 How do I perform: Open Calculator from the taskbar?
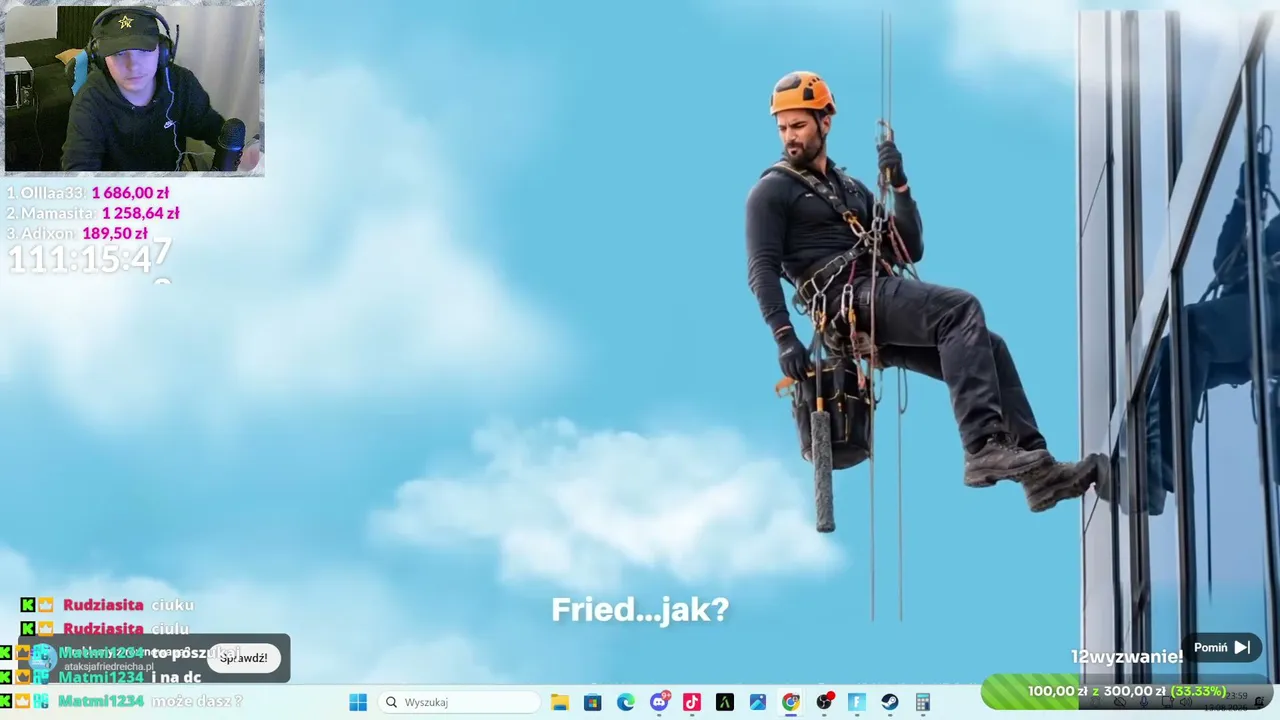(x=923, y=702)
